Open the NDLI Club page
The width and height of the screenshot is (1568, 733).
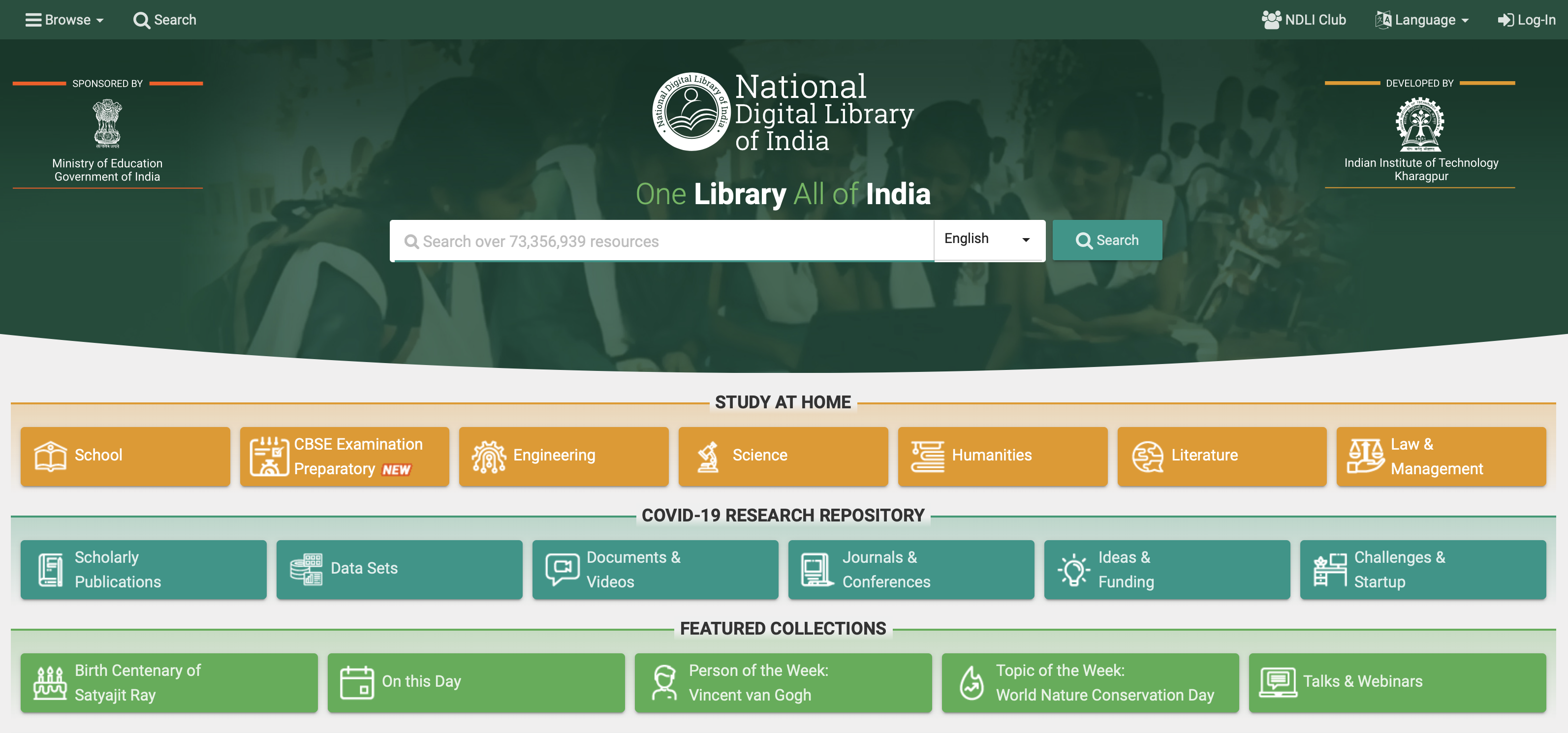pos(1303,20)
